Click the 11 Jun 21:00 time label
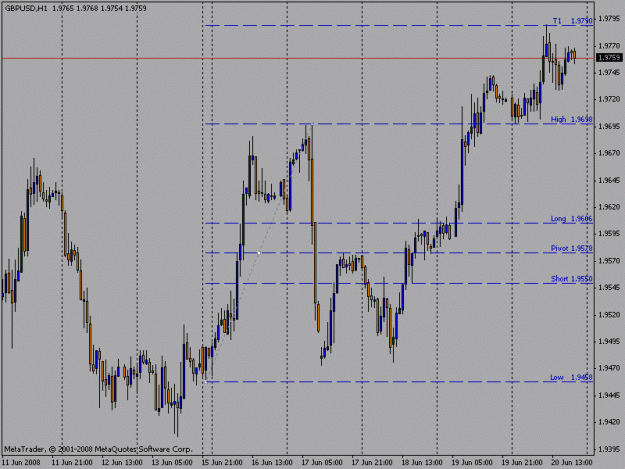 coord(72,462)
